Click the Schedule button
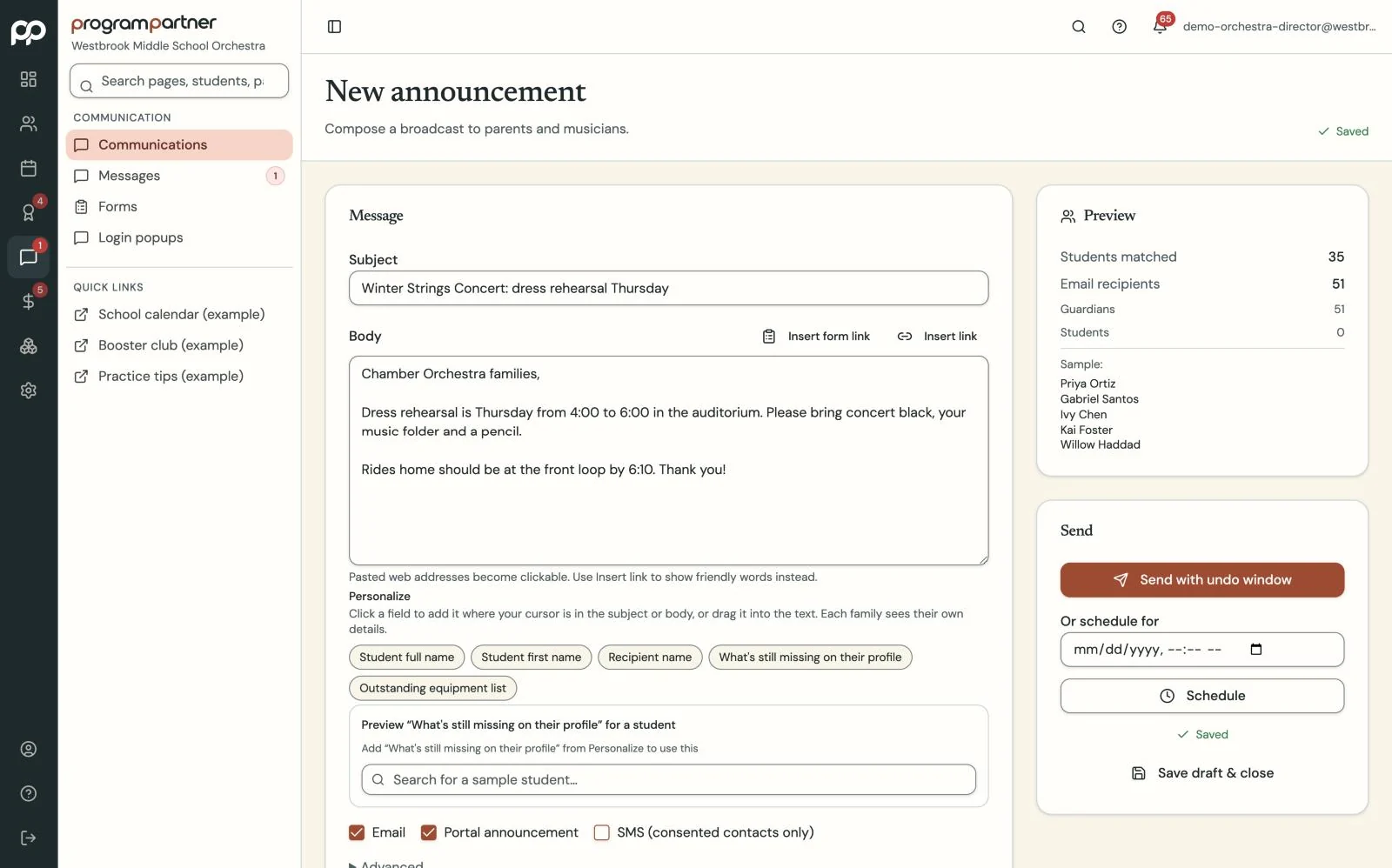 pos(1201,696)
